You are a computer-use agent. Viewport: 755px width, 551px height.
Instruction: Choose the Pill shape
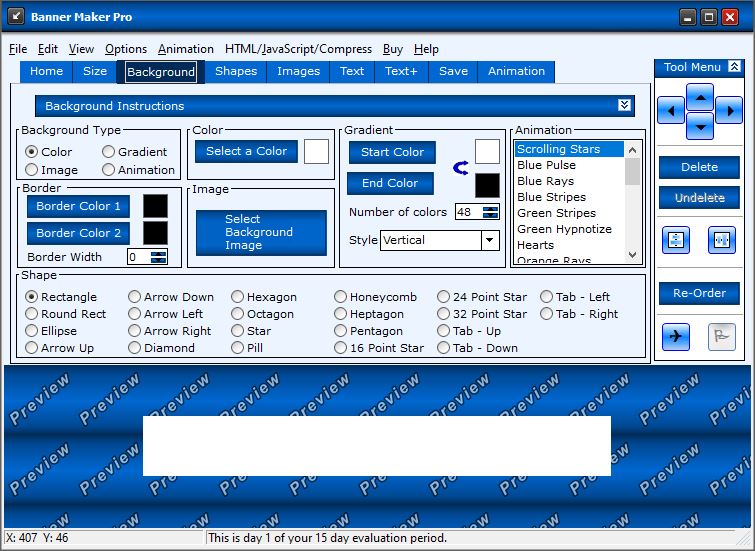[x=247, y=348]
